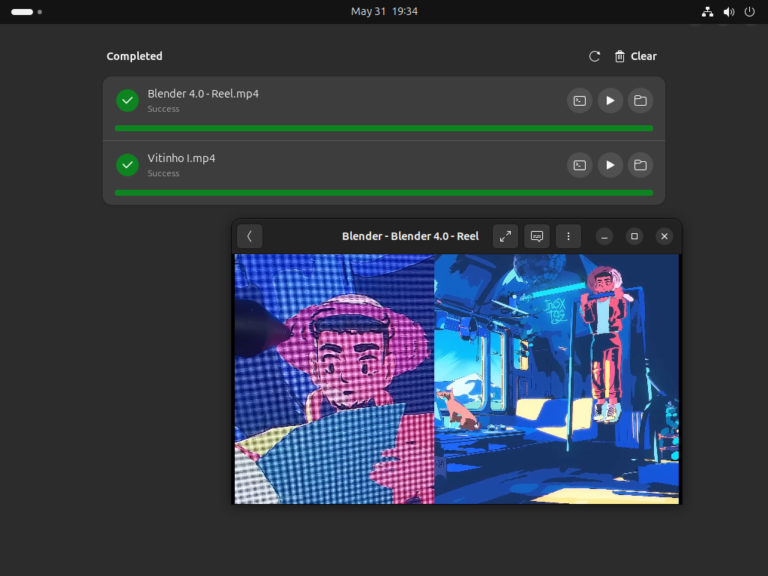Show the terminal output for Vitinho I.mp4
768x576 pixels.
(580, 165)
